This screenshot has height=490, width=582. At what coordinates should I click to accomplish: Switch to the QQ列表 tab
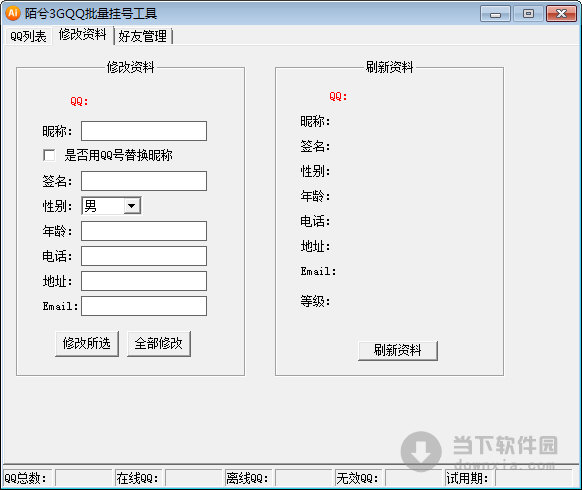pos(28,36)
